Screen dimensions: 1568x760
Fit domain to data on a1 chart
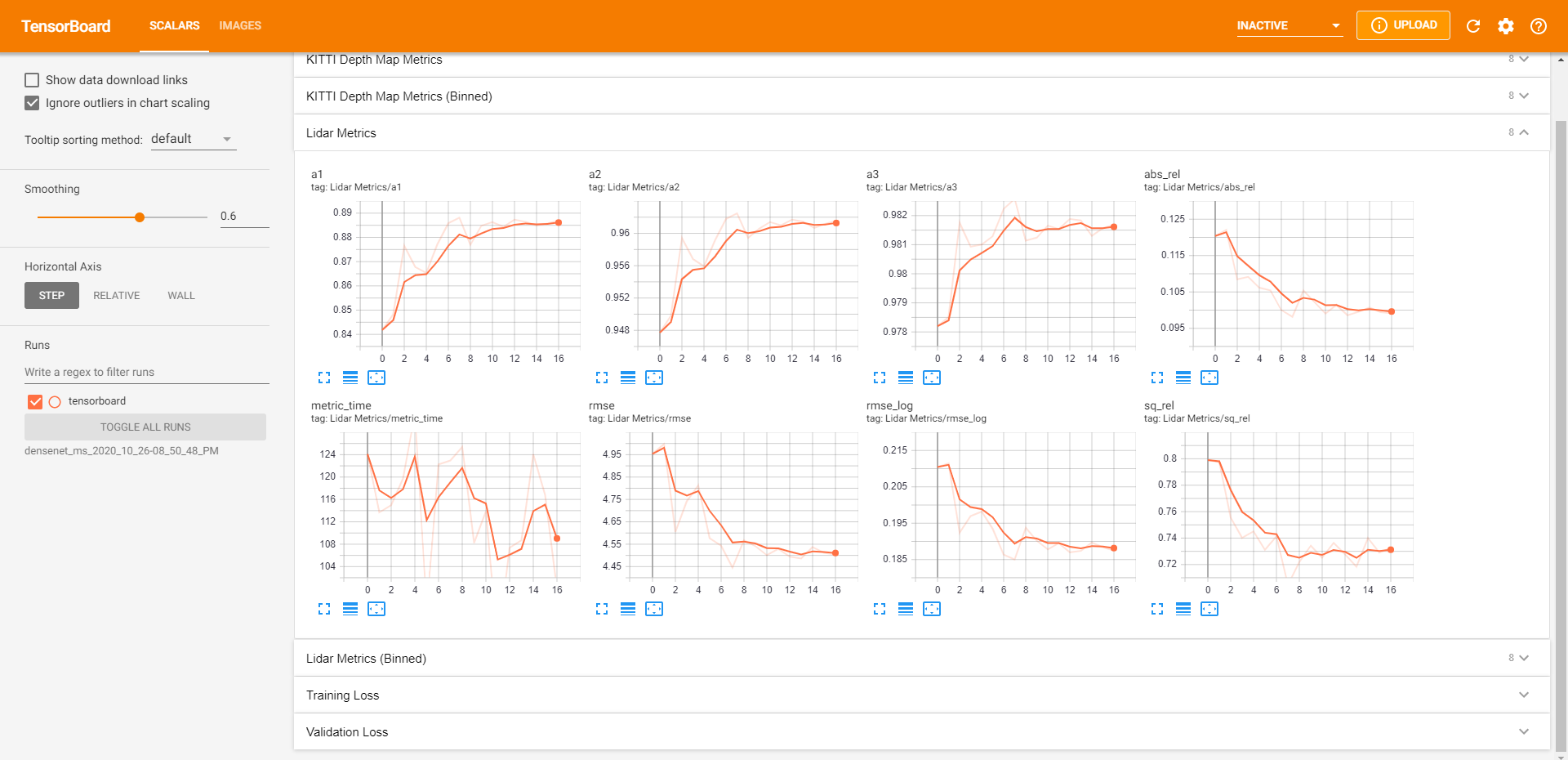pyautogui.click(x=376, y=378)
